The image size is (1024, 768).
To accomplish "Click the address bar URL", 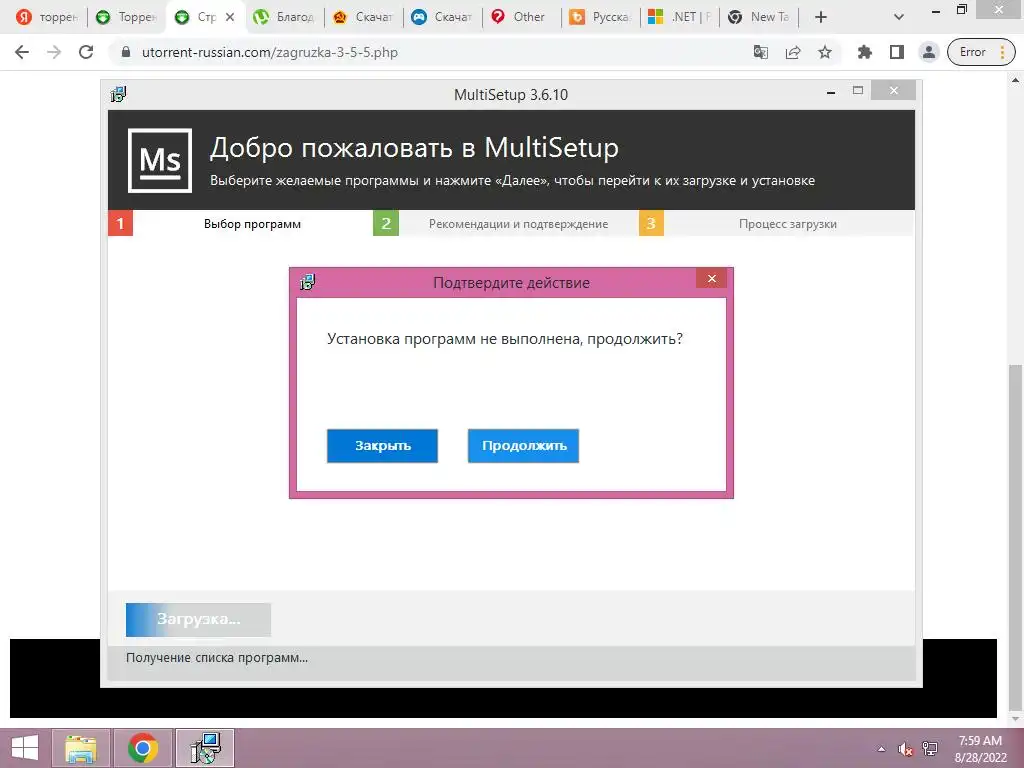I will coord(270,52).
